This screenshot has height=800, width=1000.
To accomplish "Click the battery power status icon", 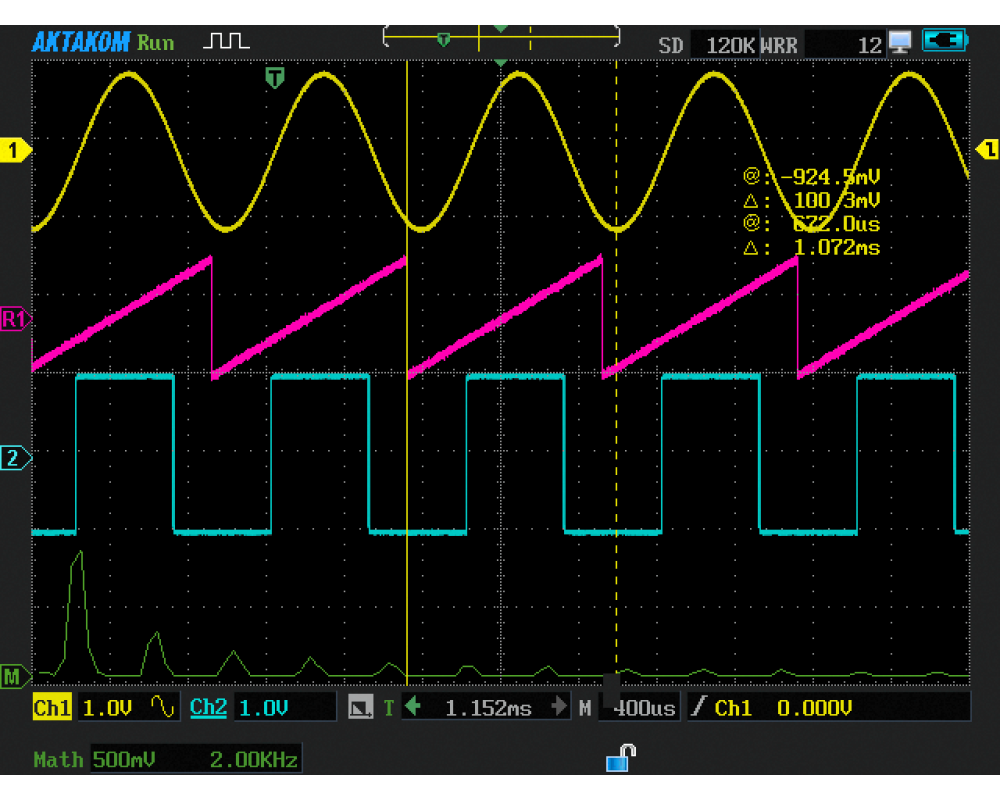I will [x=945, y=41].
